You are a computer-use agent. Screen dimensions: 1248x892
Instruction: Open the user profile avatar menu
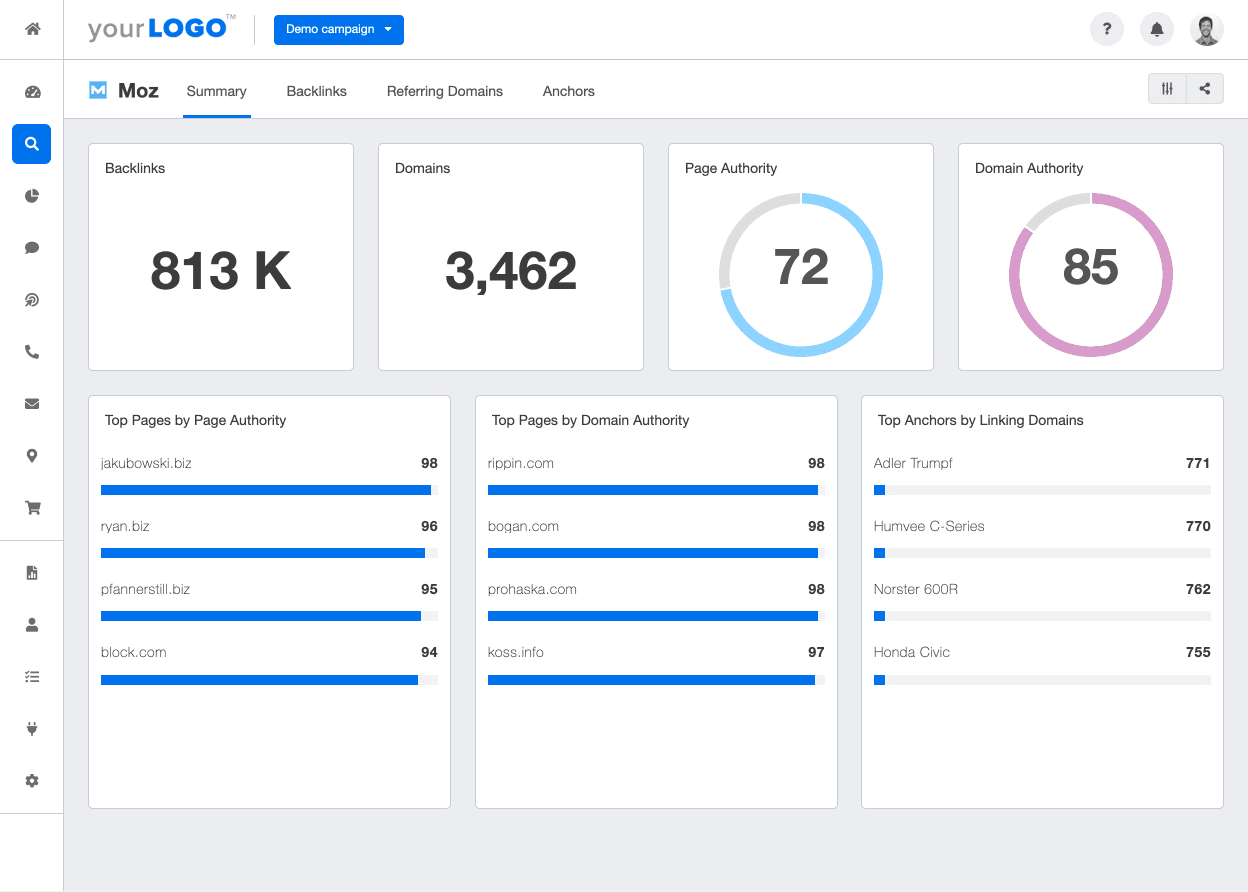pos(1207,29)
